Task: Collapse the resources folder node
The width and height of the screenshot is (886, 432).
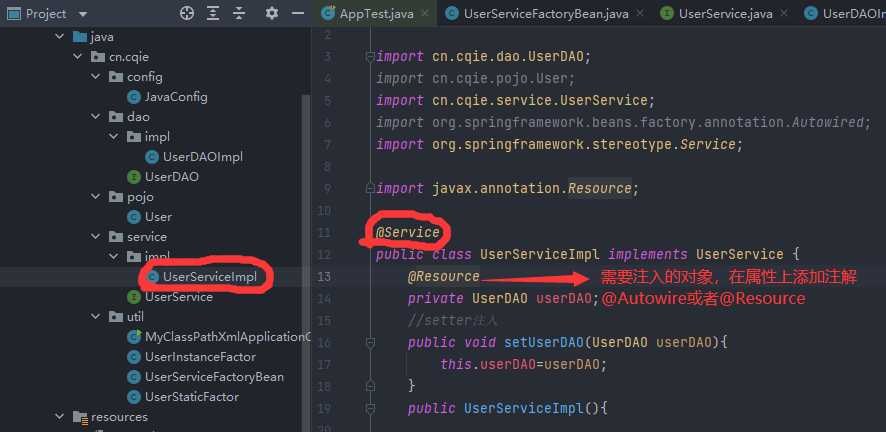Action: tap(60, 417)
